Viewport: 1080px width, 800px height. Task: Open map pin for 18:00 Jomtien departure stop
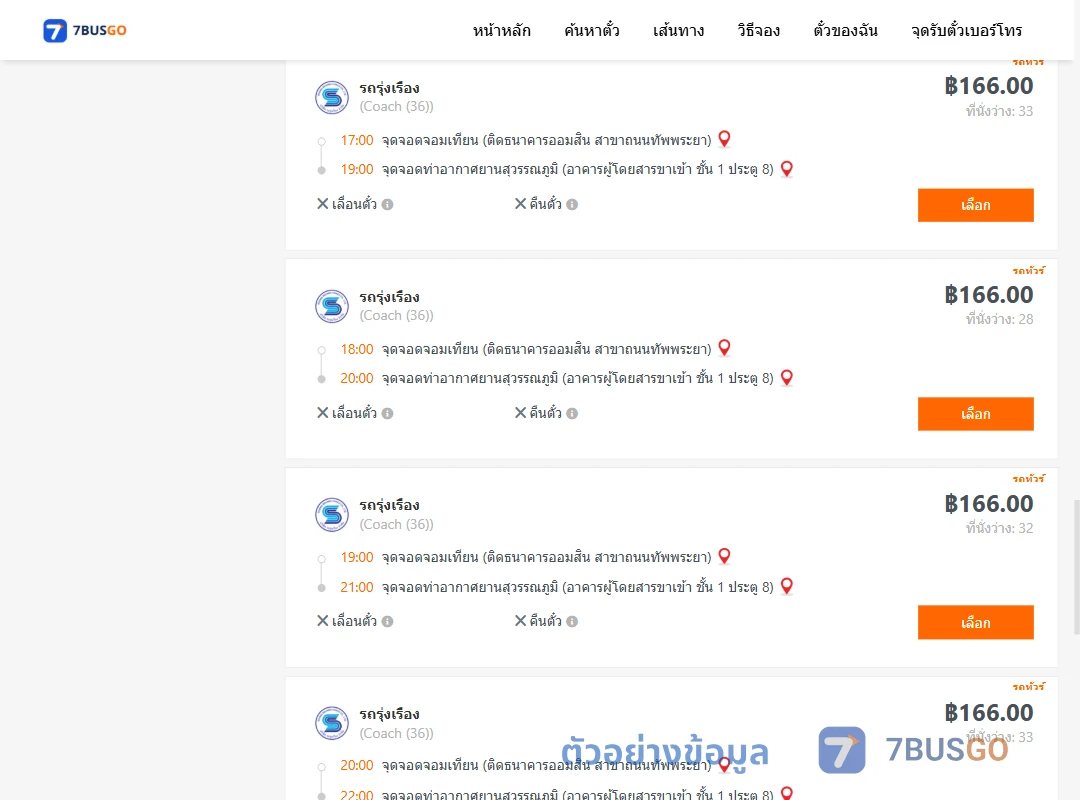pyautogui.click(x=724, y=348)
